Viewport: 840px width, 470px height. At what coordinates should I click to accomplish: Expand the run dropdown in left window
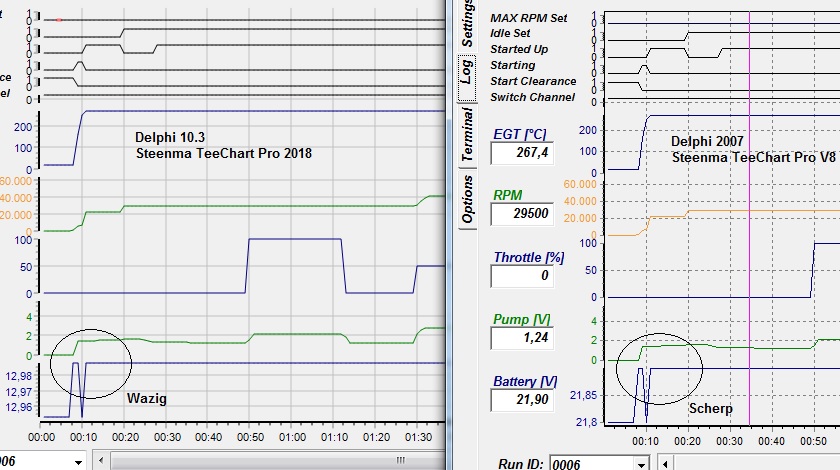pyautogui.click(x=78, y=462)
